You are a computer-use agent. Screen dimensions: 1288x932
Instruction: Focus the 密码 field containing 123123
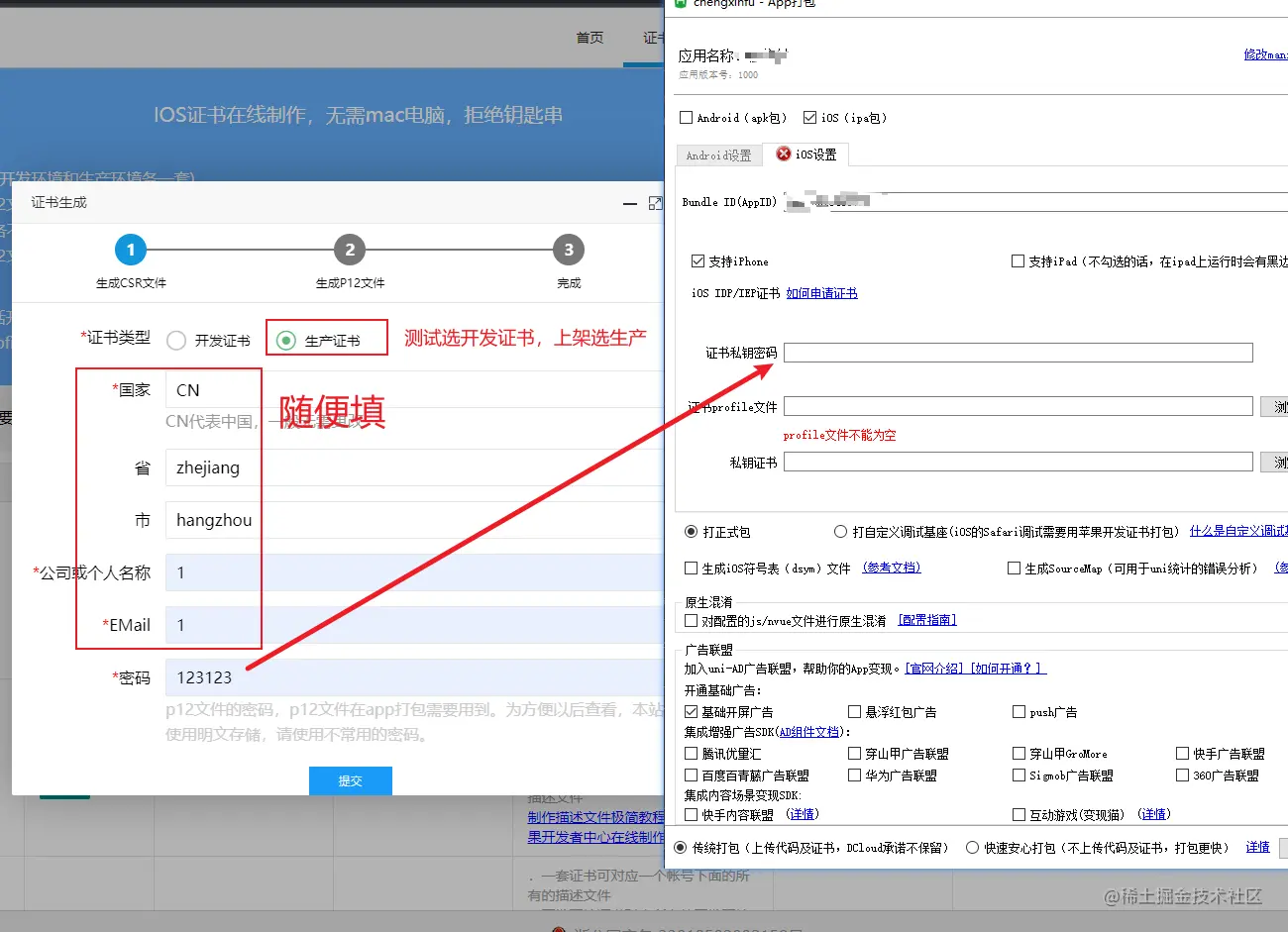[x=414, y=677]
